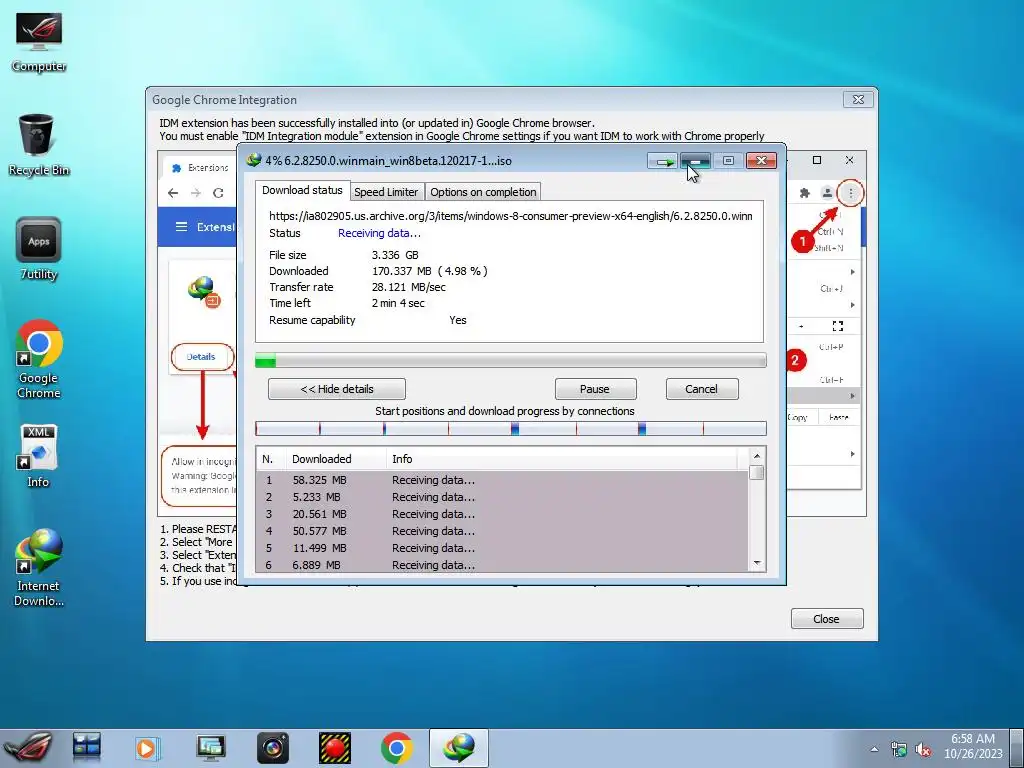1024x768 pixels.
Task: Click the green arrow button in IDM title bar
Action: coord(663,161)
